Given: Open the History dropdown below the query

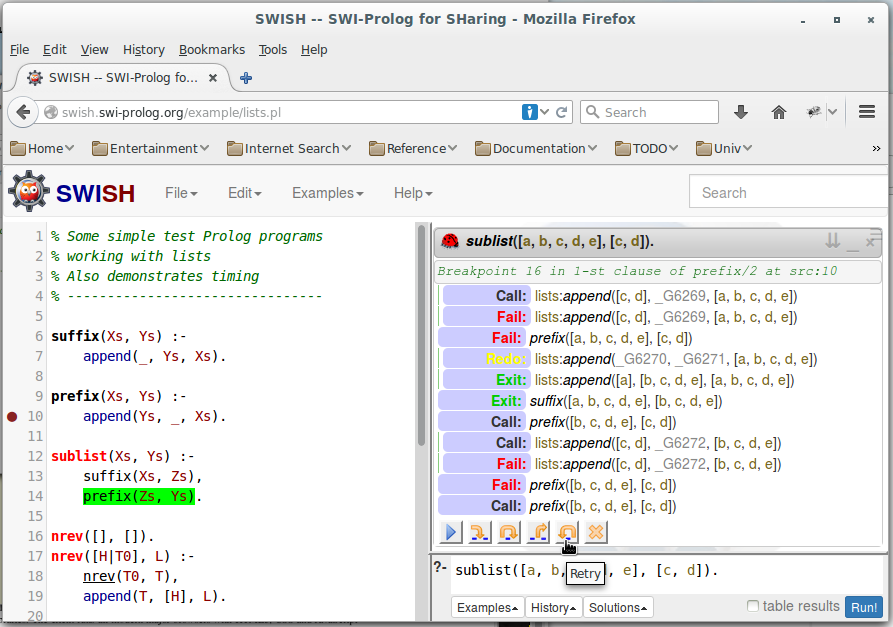Looking at the screenshot, I should (554, 607).
